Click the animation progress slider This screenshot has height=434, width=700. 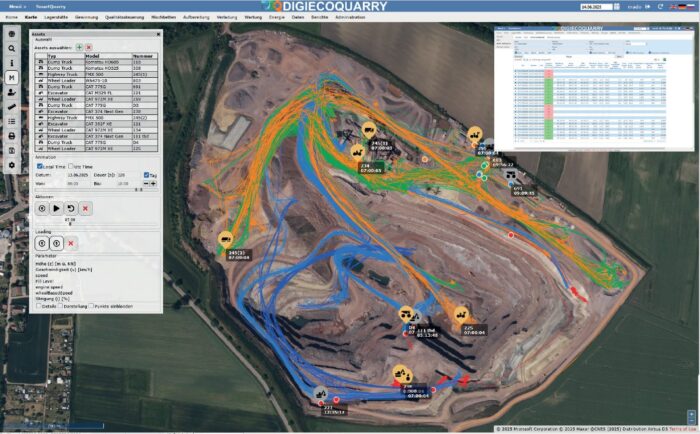pos(96,224)
